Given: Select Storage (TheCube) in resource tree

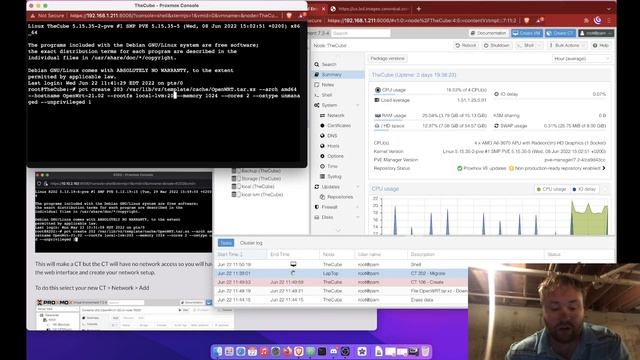Looking at the screenshot, I should click(256, 179).
